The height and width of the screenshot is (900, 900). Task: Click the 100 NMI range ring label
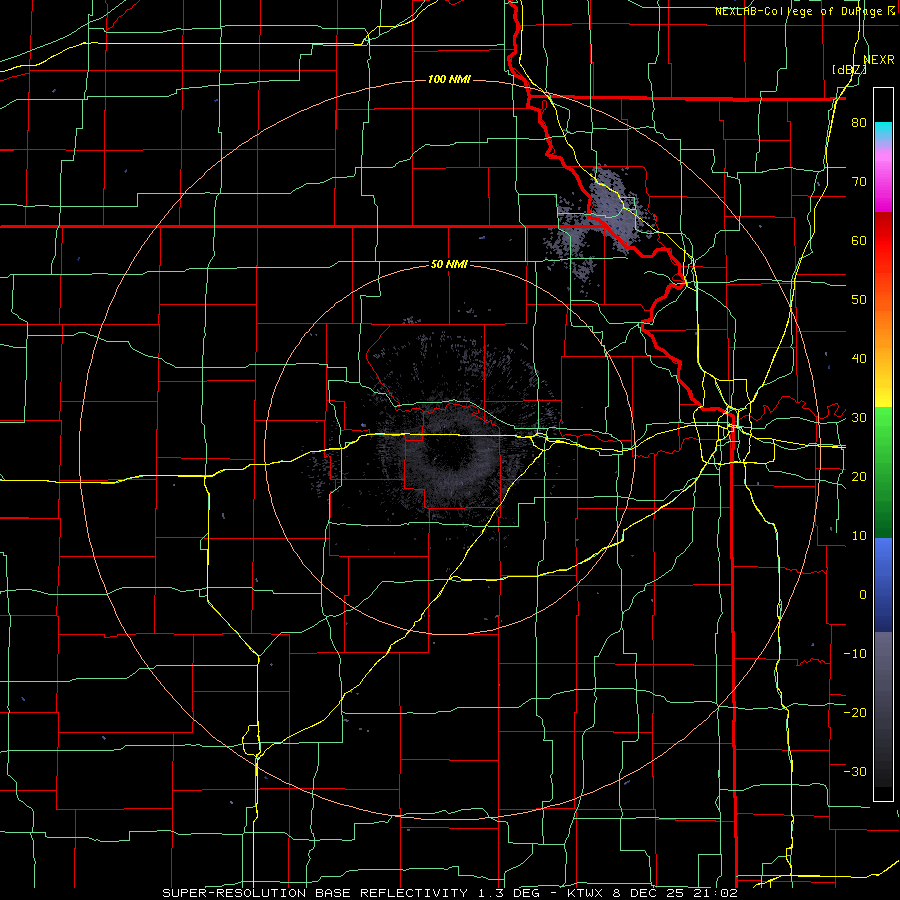point(449,79)
